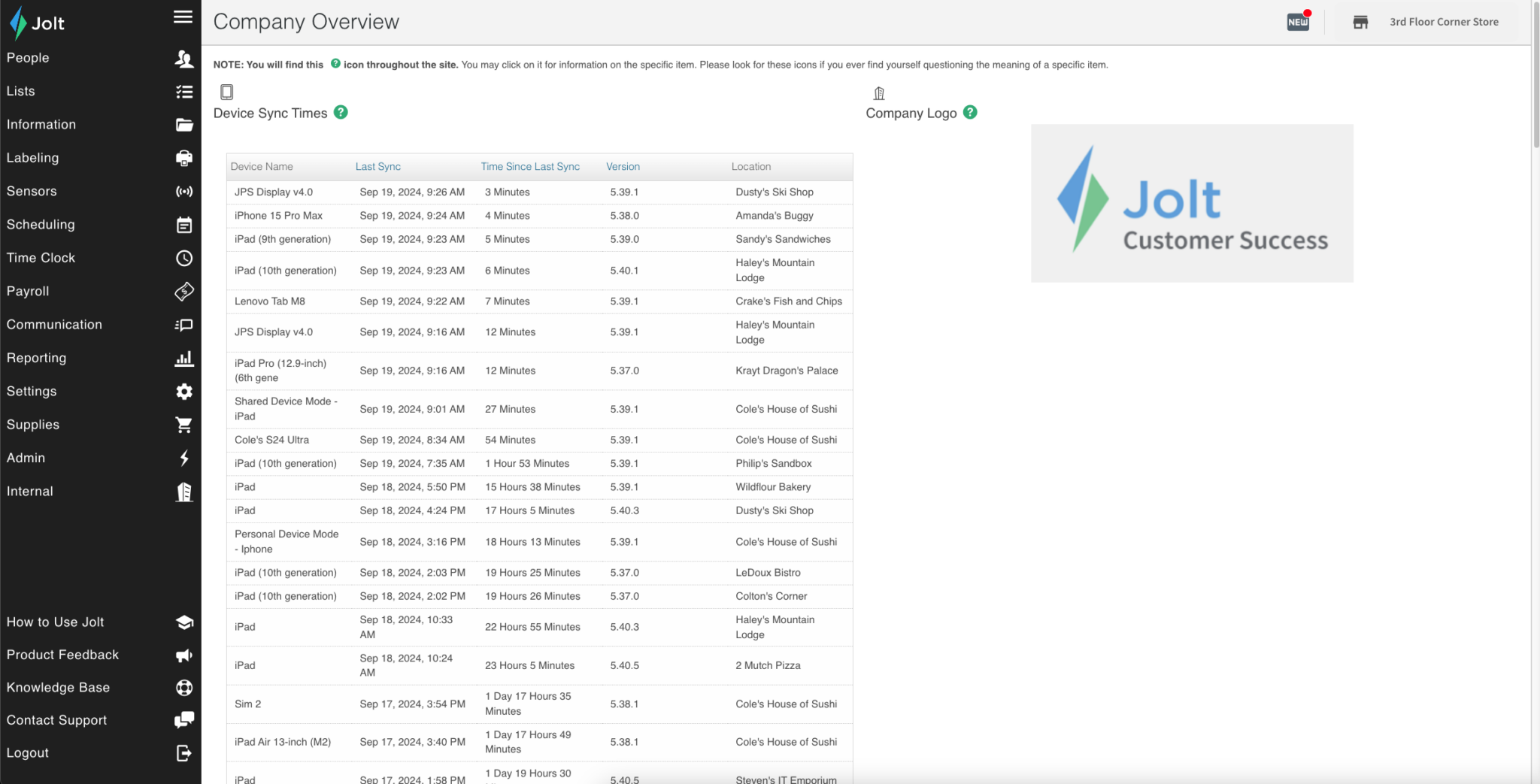The height and width of the screenshot is (784, 1540).
Task: Click the Labeling printer icon
Action: [x=184, y=158]
